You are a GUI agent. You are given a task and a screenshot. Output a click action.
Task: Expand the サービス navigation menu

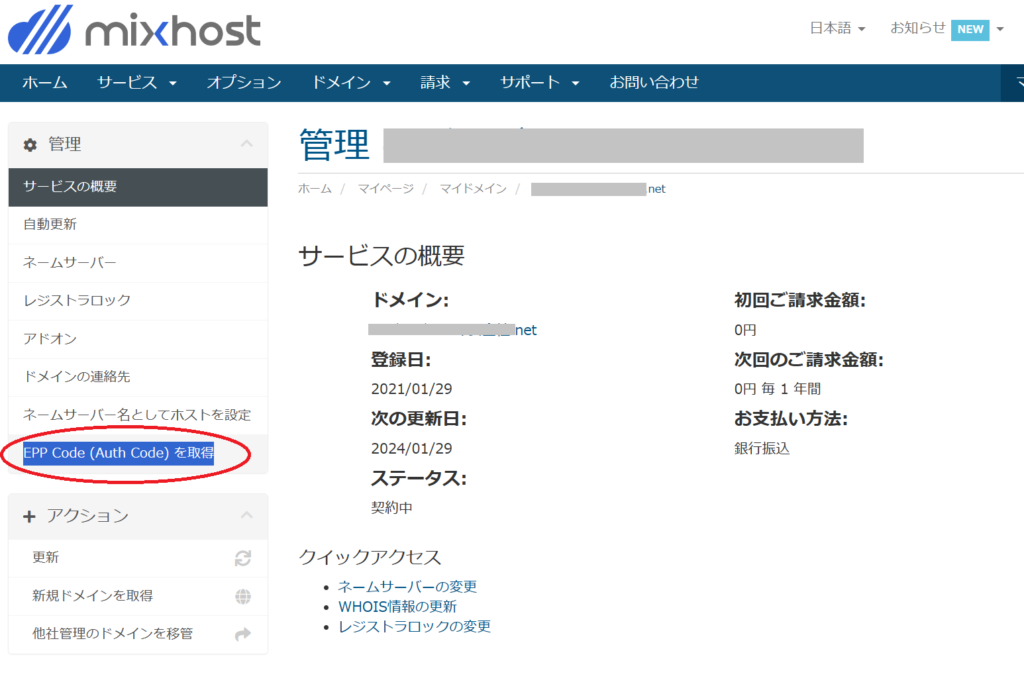136,83
